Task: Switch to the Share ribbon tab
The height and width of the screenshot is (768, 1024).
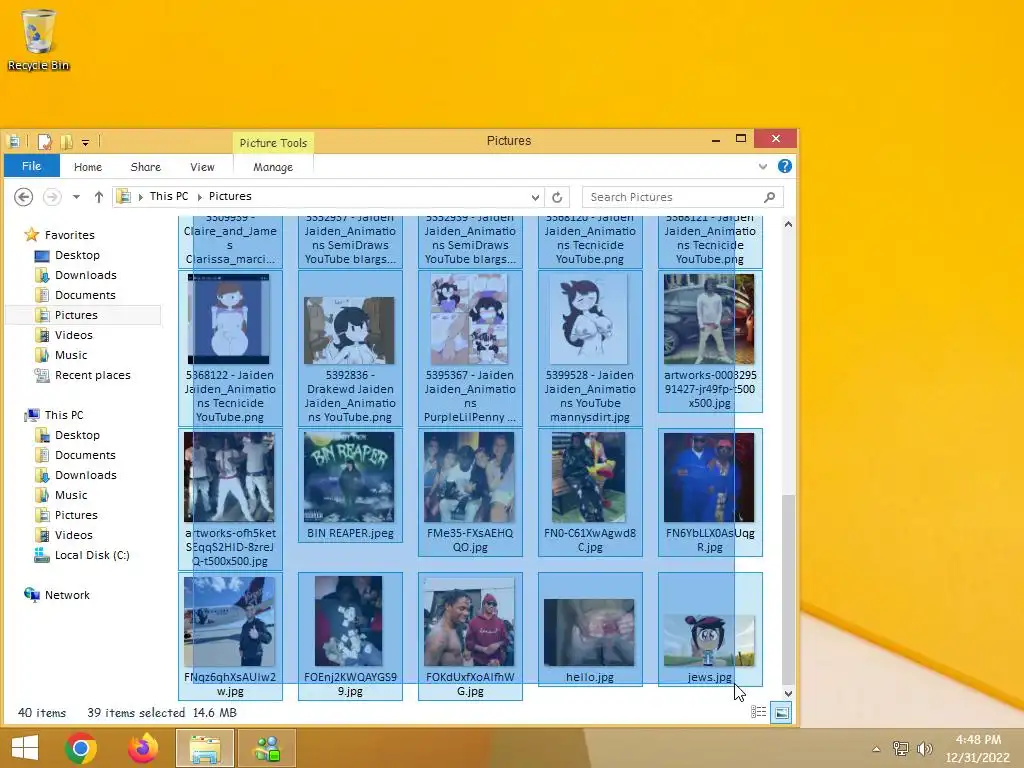Action: pos(146,167)
